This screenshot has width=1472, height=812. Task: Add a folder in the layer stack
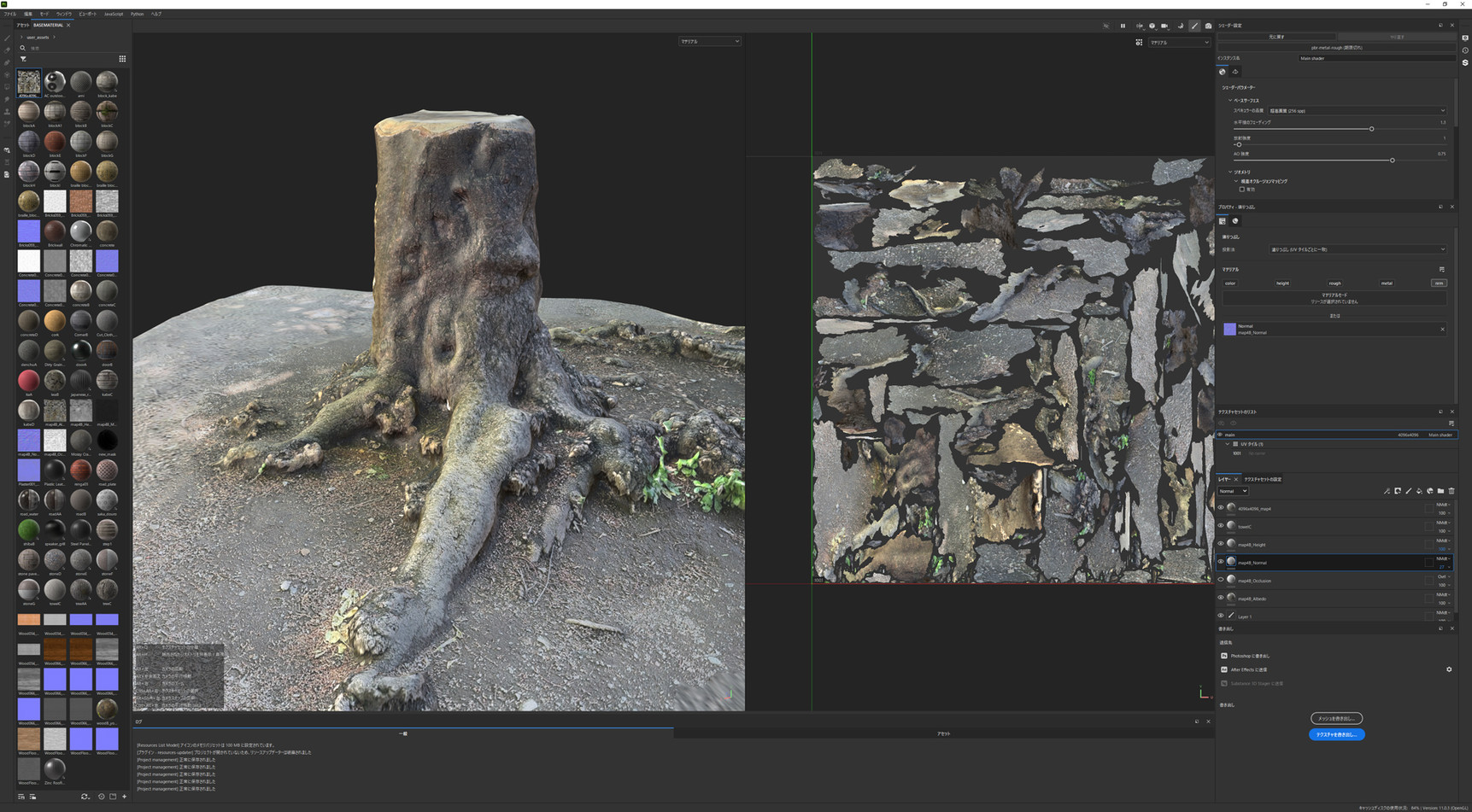point(1440,491)
